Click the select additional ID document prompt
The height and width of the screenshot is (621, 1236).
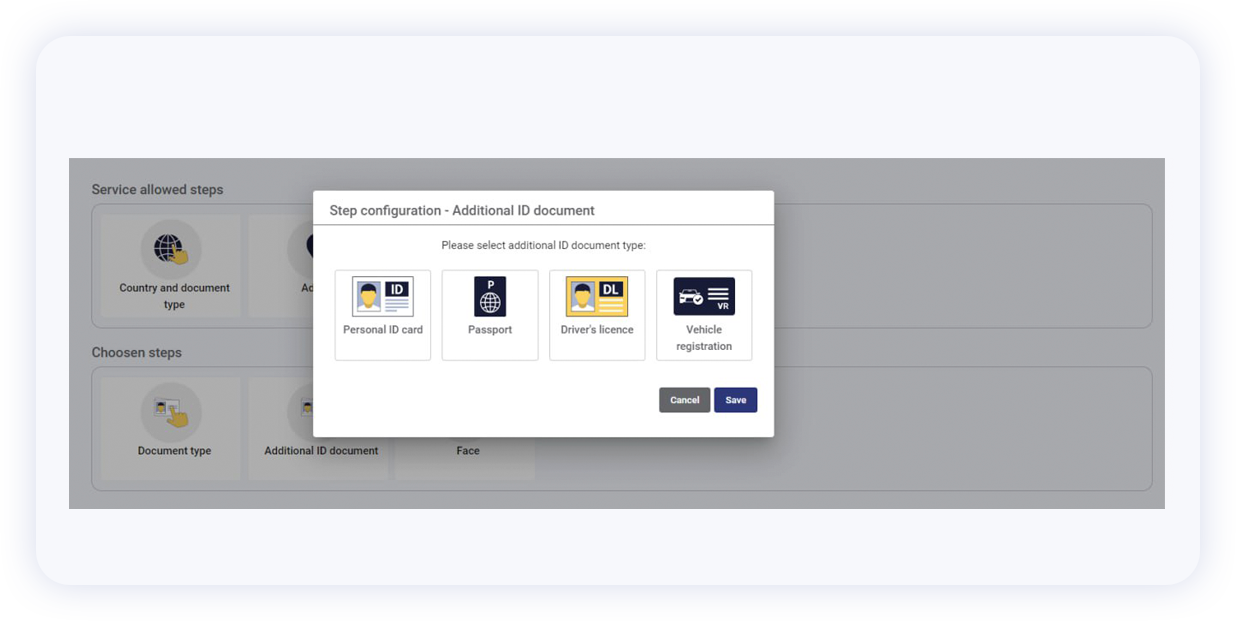point(543,245)
